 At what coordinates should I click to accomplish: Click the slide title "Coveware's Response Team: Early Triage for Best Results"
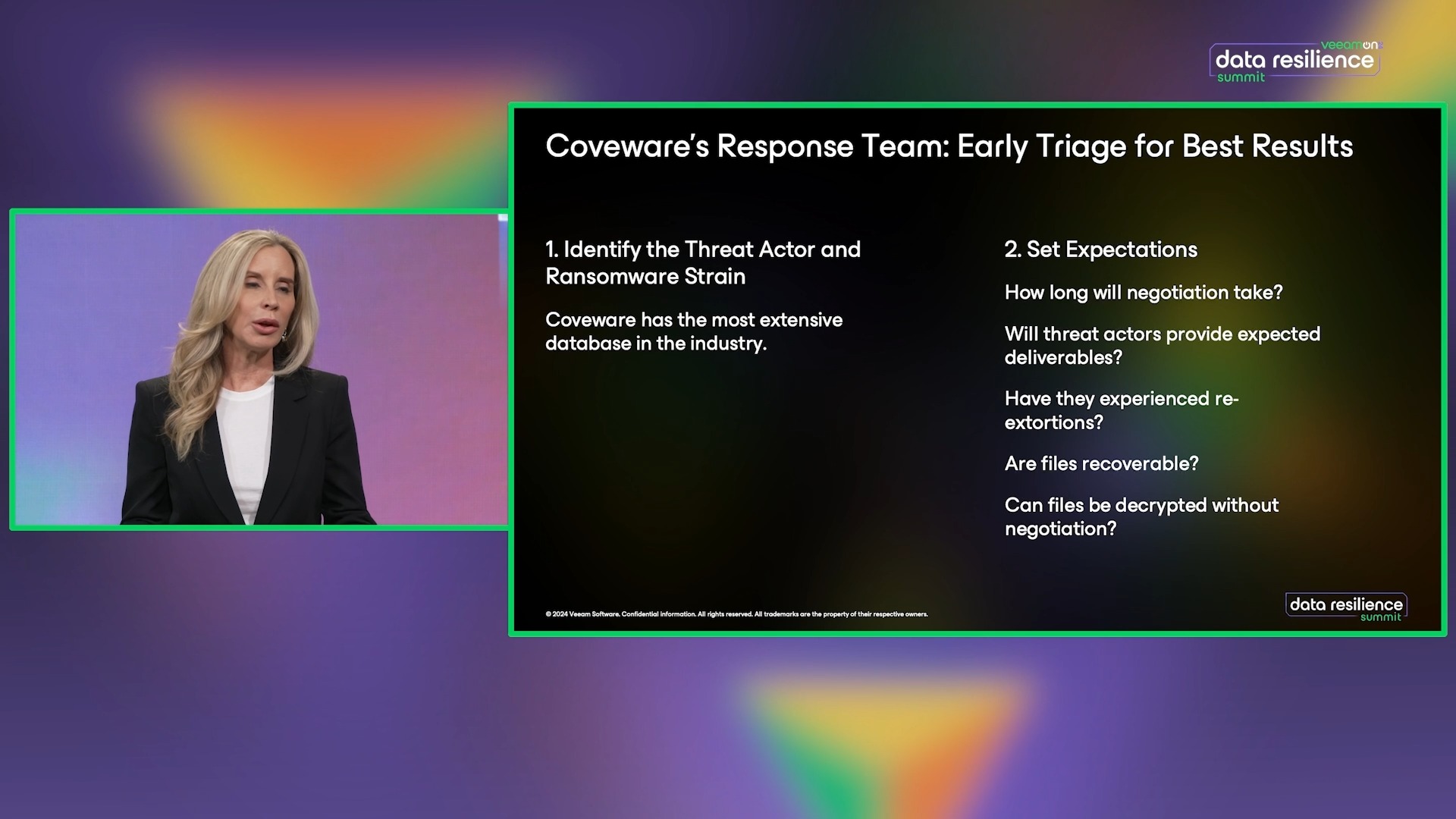949,146
